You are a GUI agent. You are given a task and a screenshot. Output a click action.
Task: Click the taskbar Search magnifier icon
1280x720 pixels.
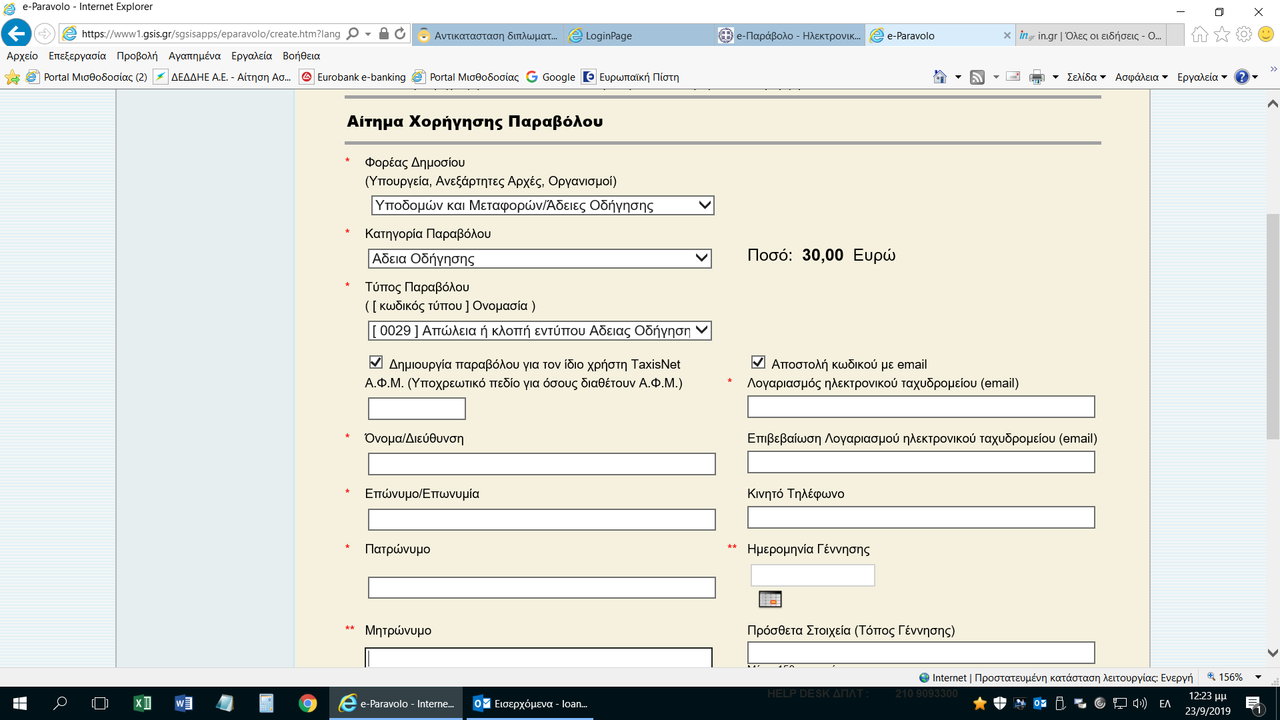point(60,703)
